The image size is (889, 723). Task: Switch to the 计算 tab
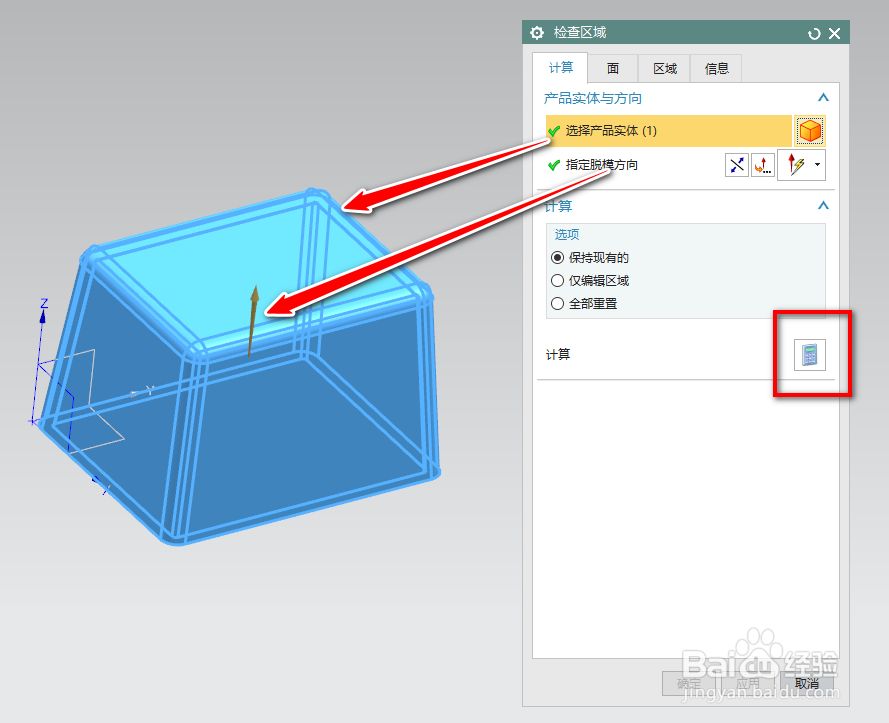click(x=561, y=68)
